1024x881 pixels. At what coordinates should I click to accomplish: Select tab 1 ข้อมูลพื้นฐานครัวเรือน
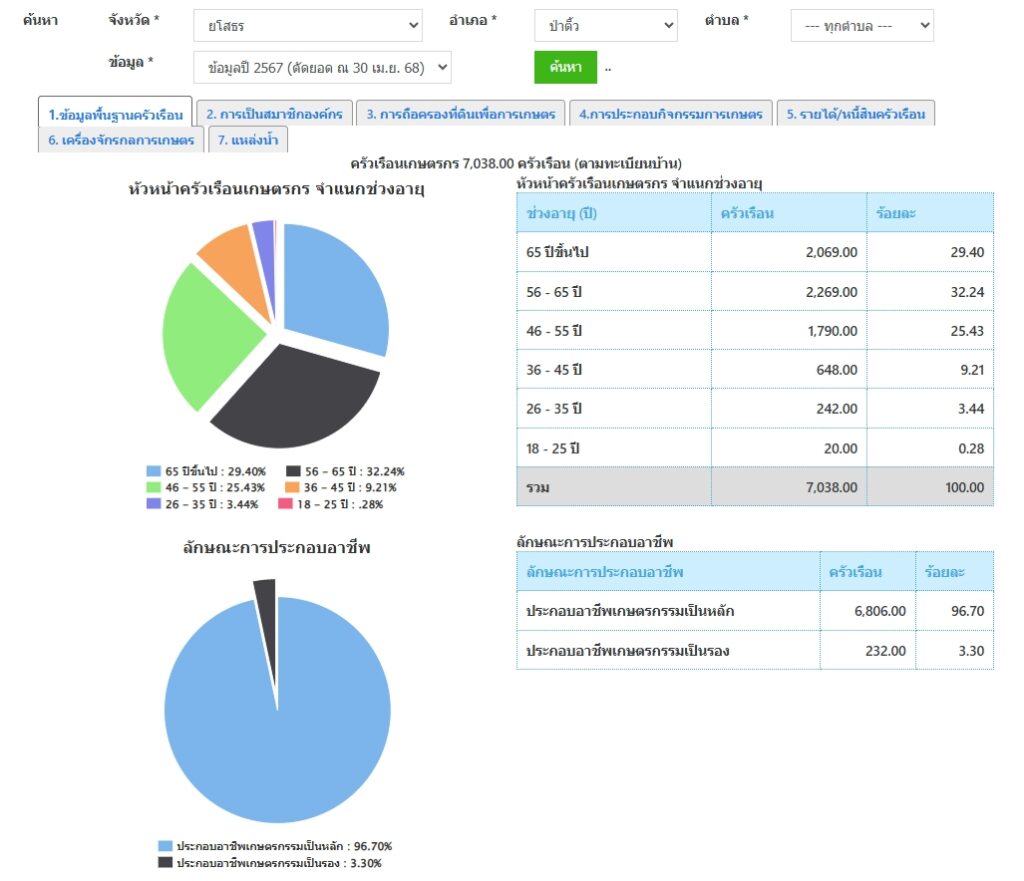(x=115, y=114)
